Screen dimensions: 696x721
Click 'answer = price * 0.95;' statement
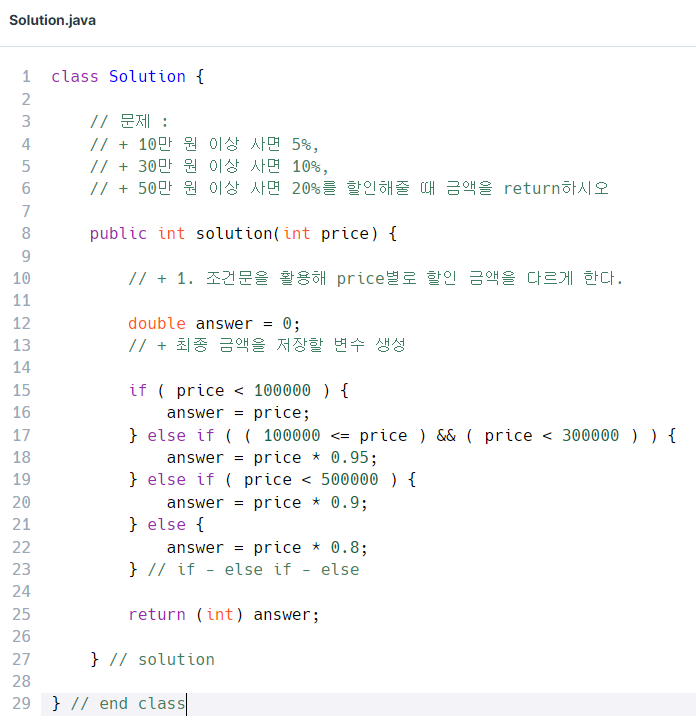[x=272, y=458]
